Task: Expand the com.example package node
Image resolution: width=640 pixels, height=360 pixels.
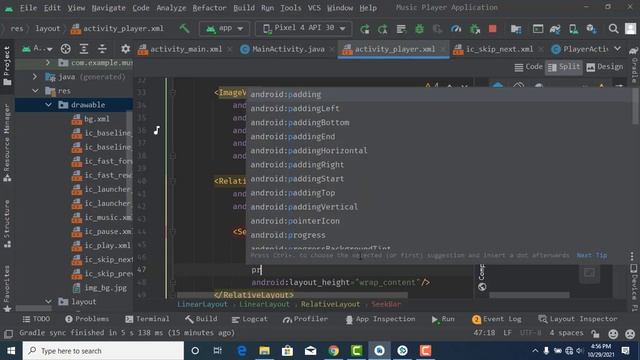Action: tap(48, 63)
